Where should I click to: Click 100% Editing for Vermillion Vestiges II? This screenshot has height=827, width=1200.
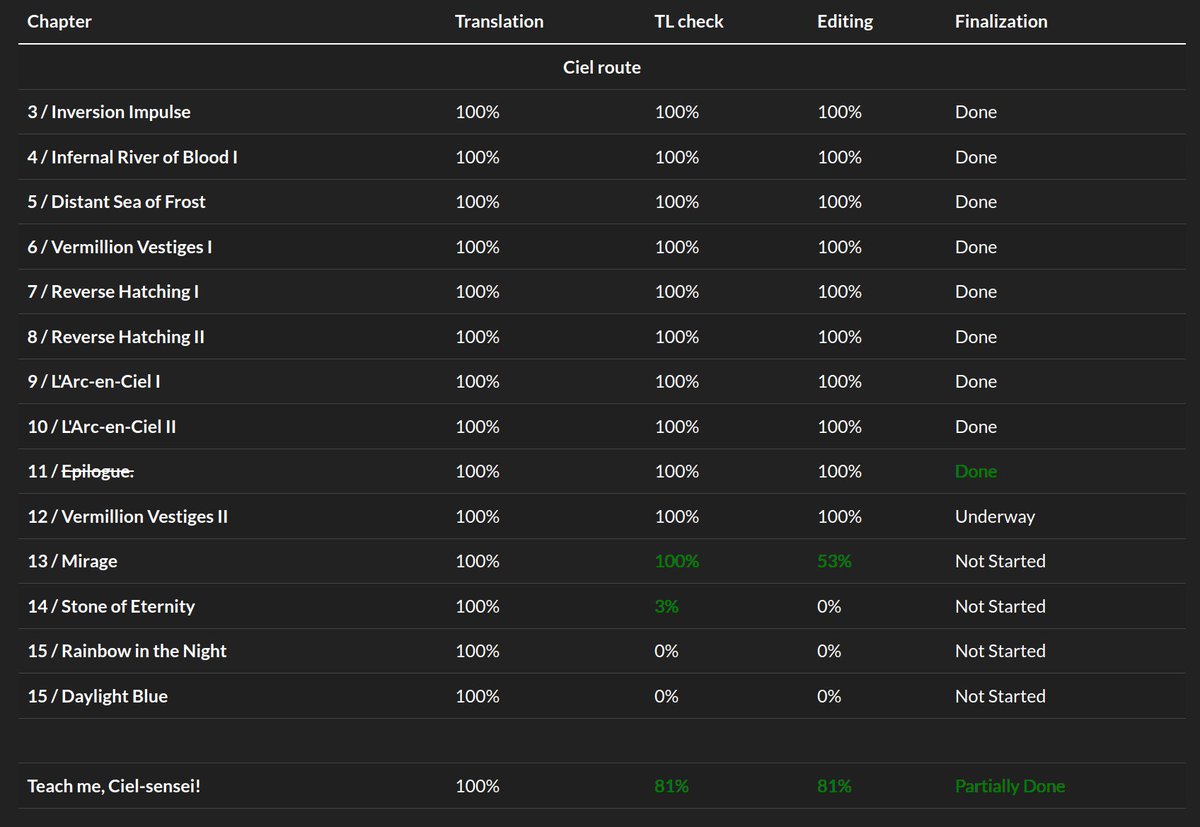click(x=840, y=517)
